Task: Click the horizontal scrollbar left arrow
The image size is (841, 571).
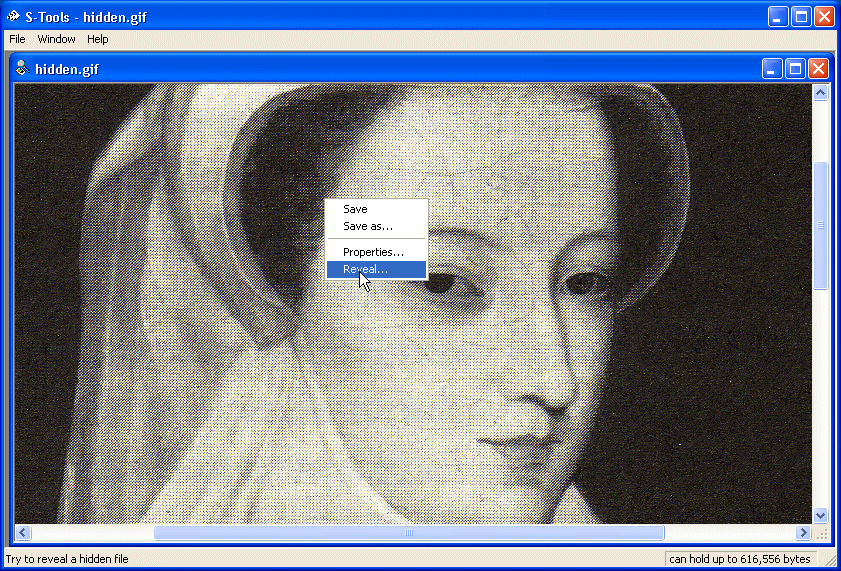Action: pos(23,532)
